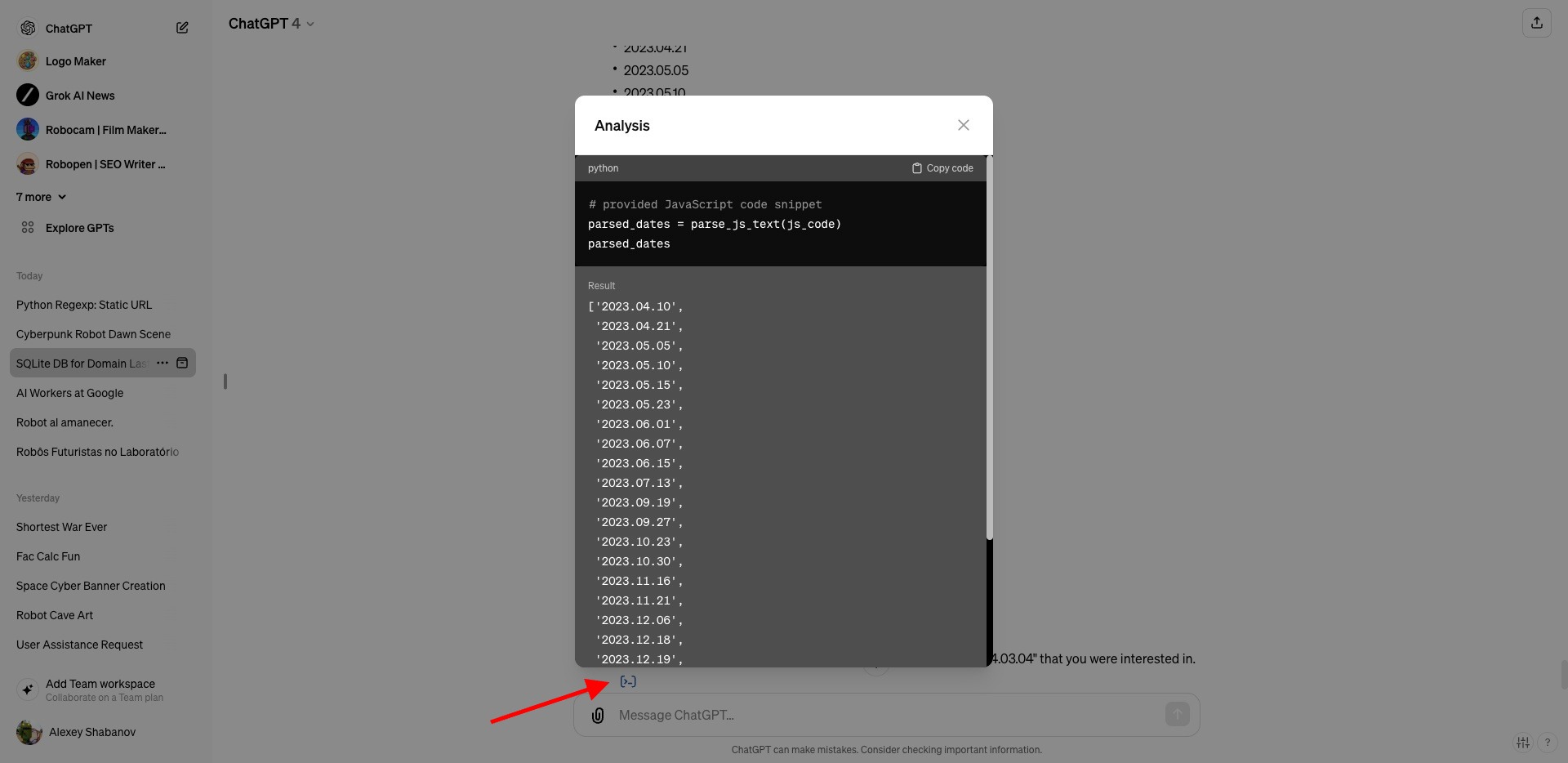The height and width of the screenshot is (763, 1568).
Task: Click Add Team workspace sparkle icon
Action: coord(28,689)
